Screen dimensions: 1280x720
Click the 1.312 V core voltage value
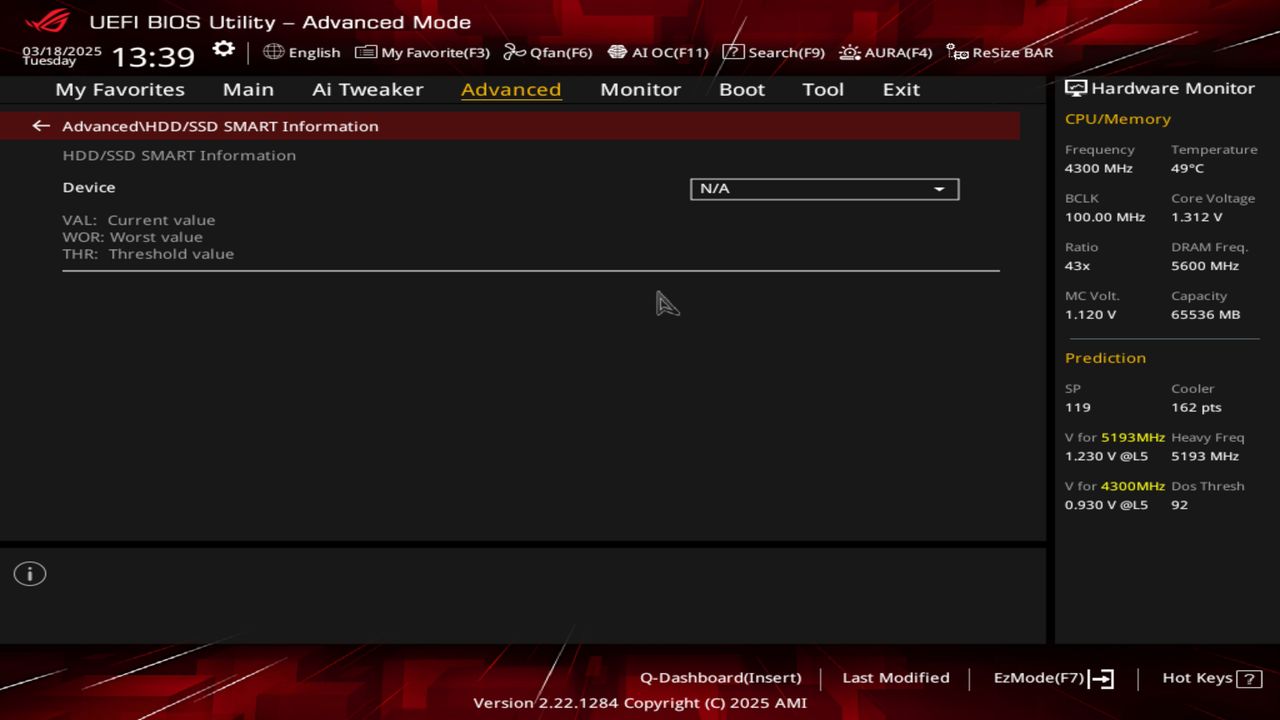pos(1197,217)
